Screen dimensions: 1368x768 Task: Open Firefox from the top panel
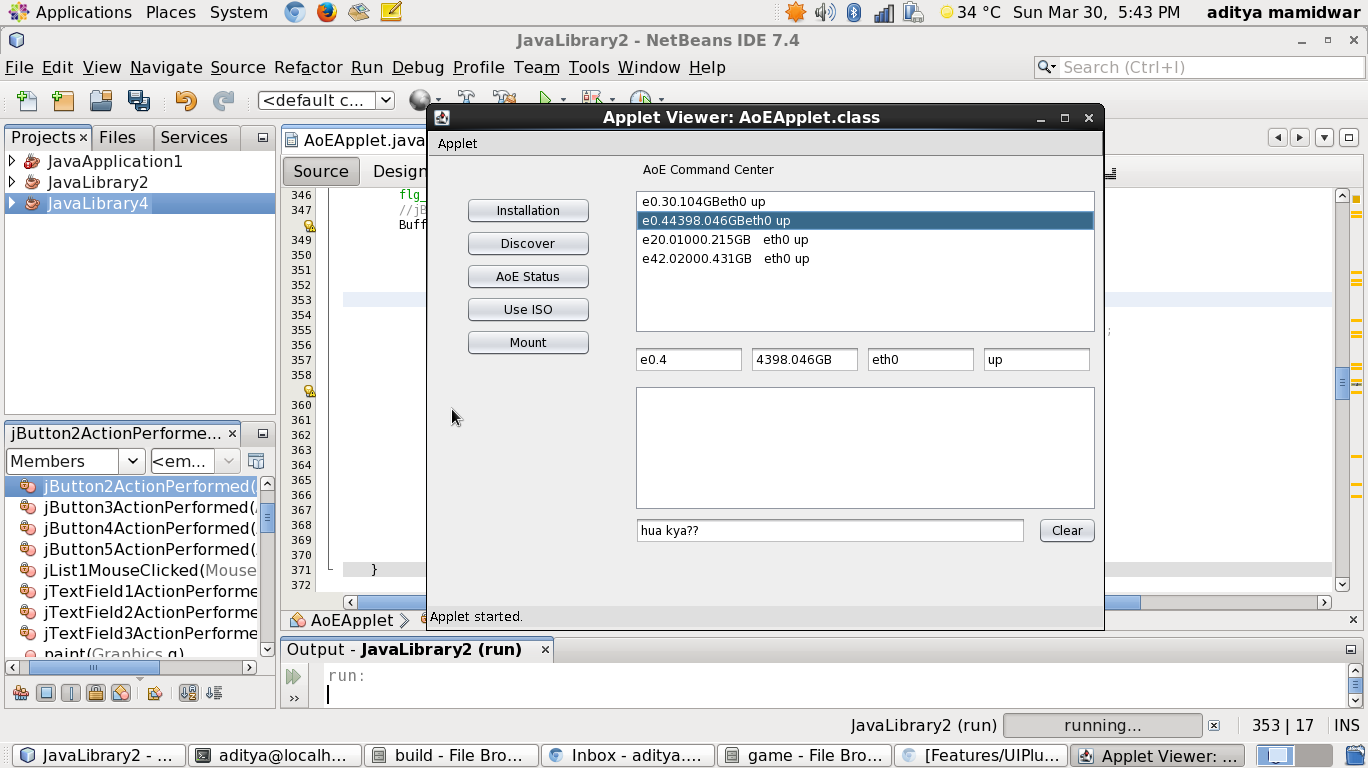326,12
